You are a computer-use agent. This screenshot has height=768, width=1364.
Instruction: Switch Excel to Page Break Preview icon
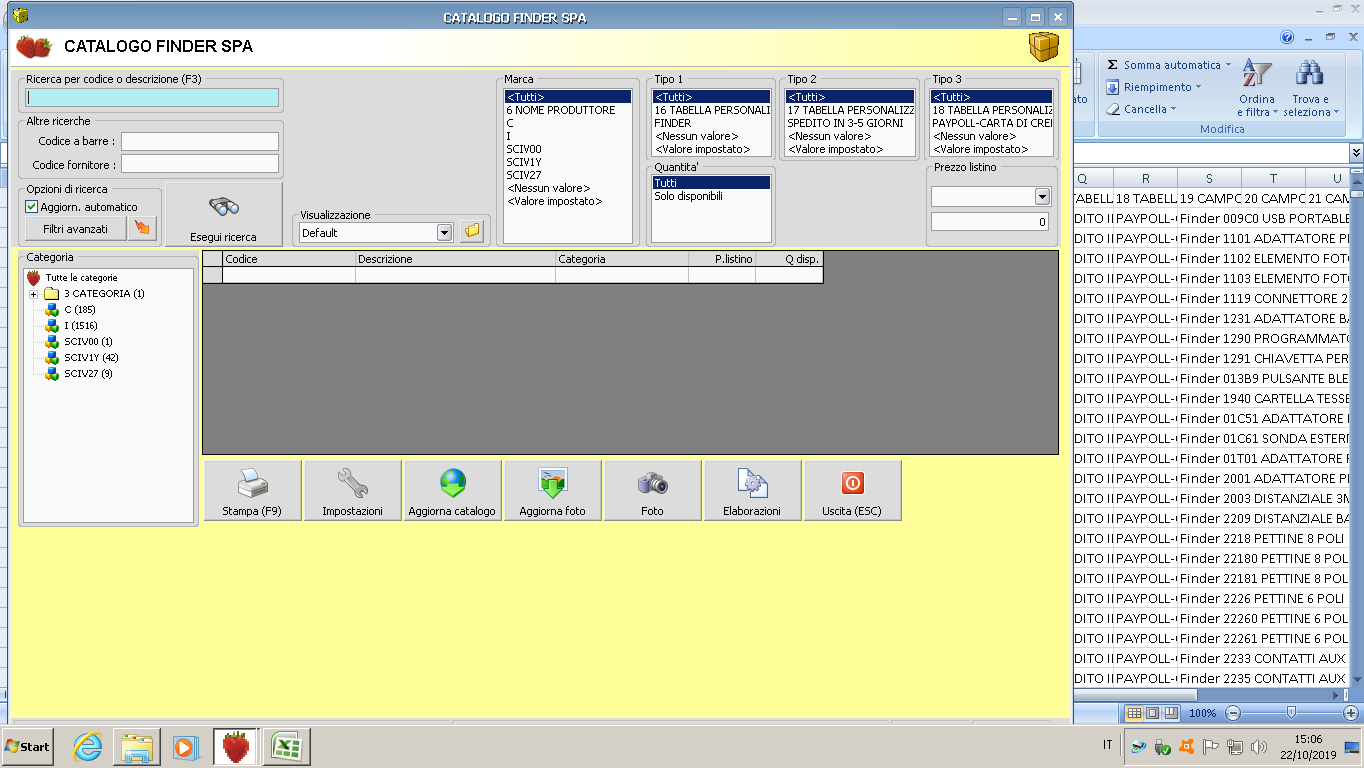(1170, 713)
